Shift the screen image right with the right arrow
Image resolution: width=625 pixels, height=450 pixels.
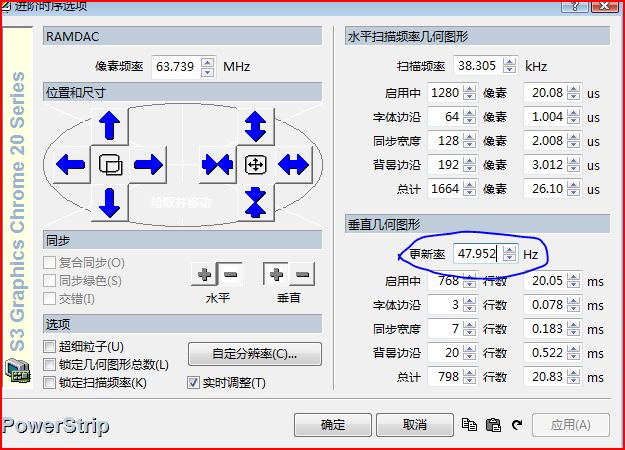[x=148, y=164]
